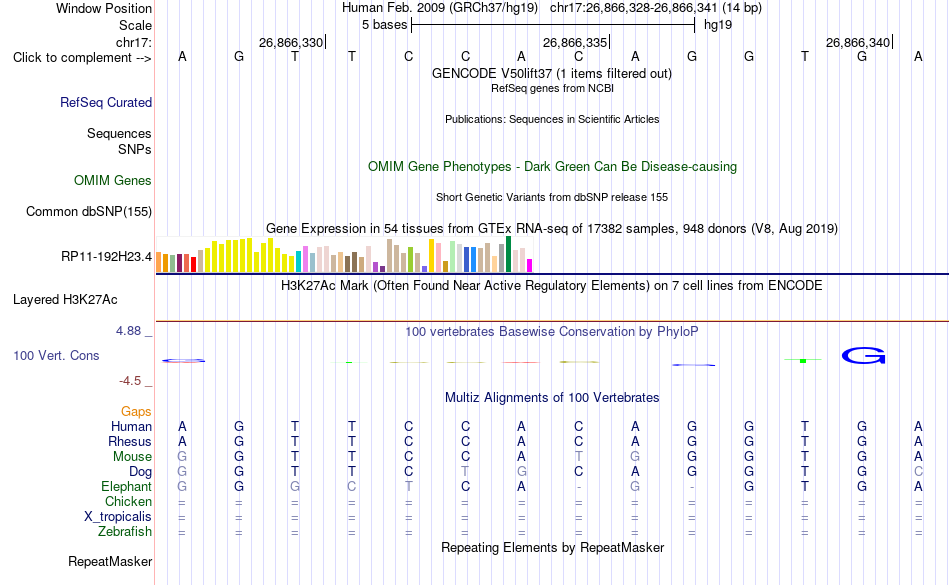
Task: Select the Dog species row label
Action: (141, 471)
